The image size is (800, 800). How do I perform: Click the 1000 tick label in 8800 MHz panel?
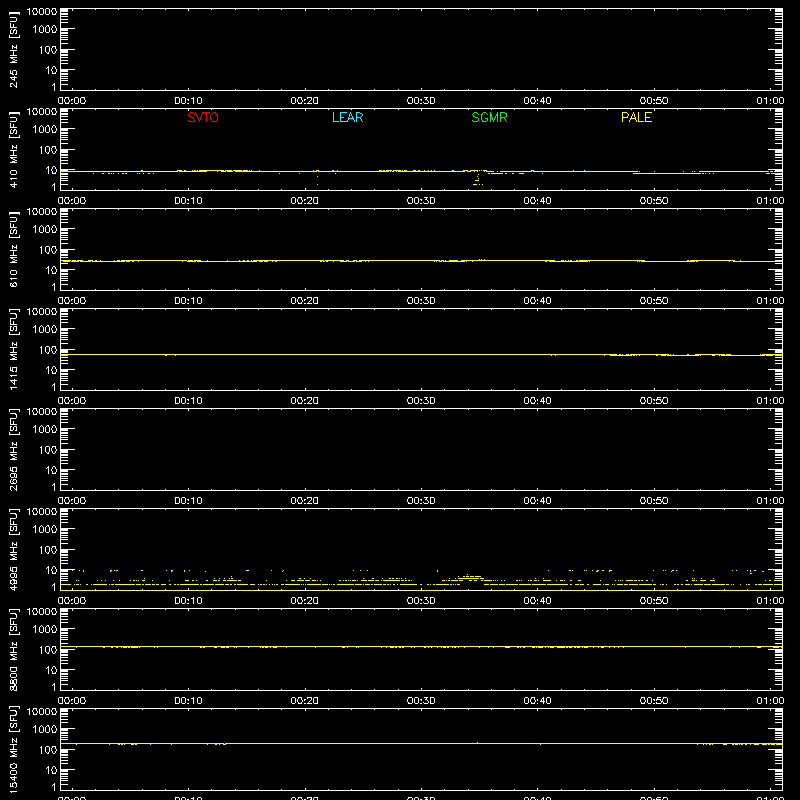(45, 630)
